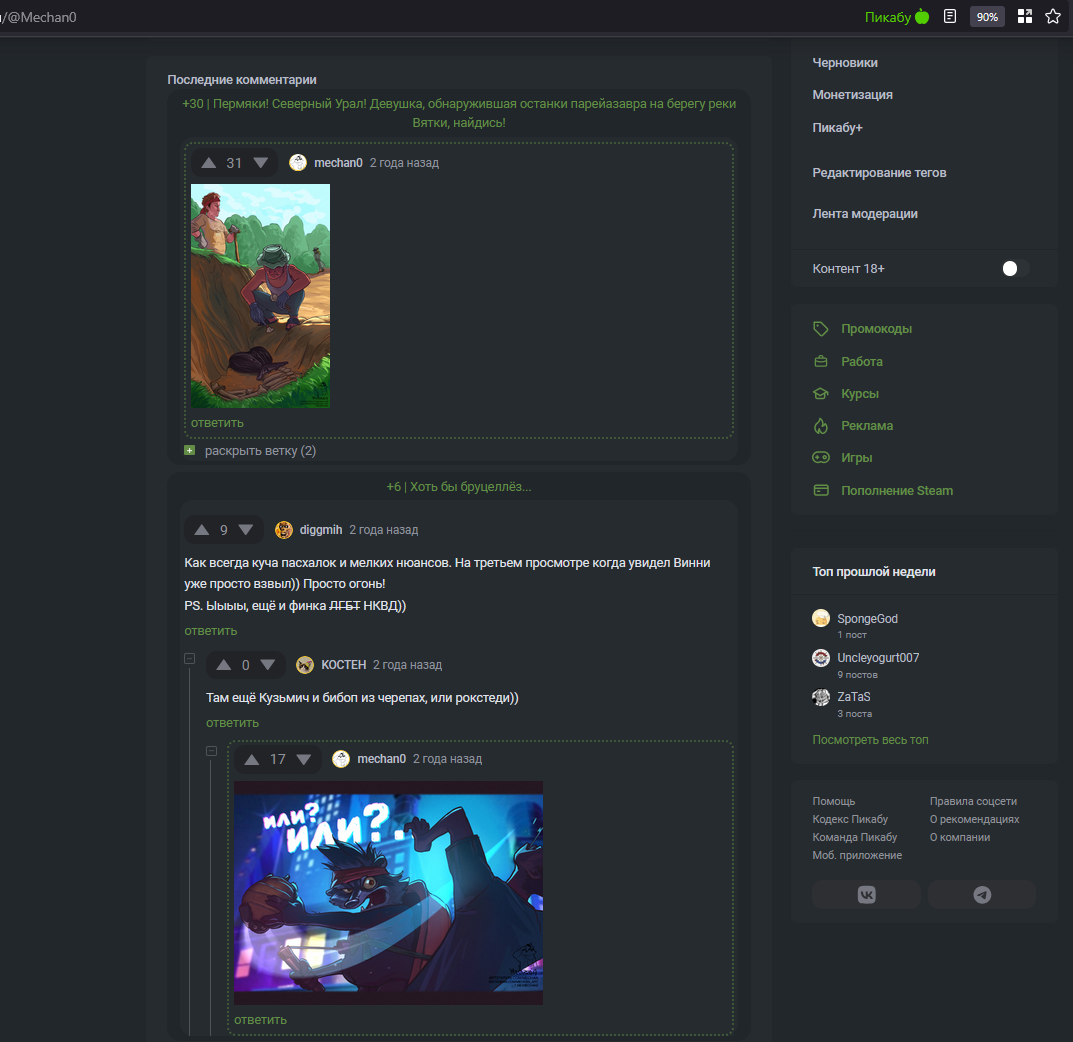The height and width of the screenshot is (1042, 1073).
Task: Open browser reader view icon
Action: [950, 16]
